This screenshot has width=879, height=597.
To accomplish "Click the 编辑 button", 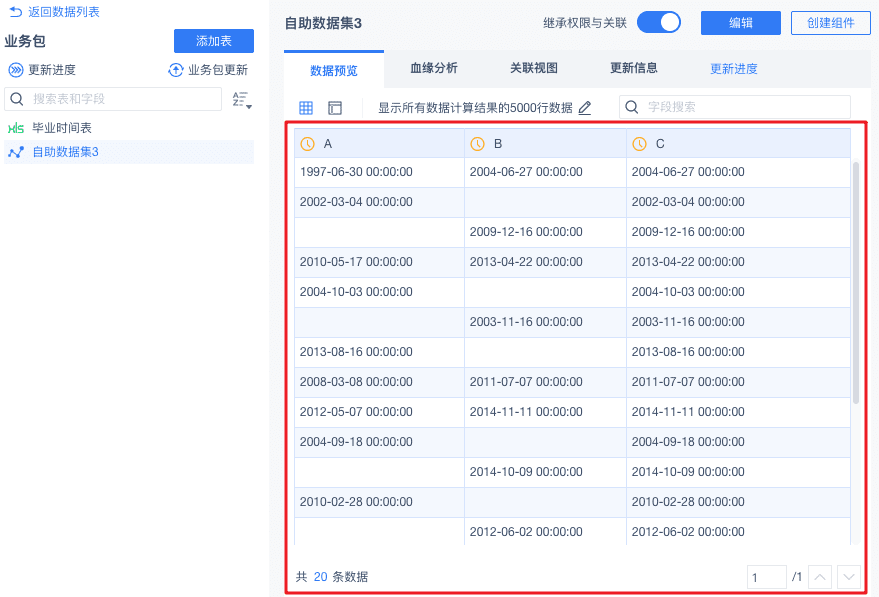I will pyautogui.click(x=741, y=23).
